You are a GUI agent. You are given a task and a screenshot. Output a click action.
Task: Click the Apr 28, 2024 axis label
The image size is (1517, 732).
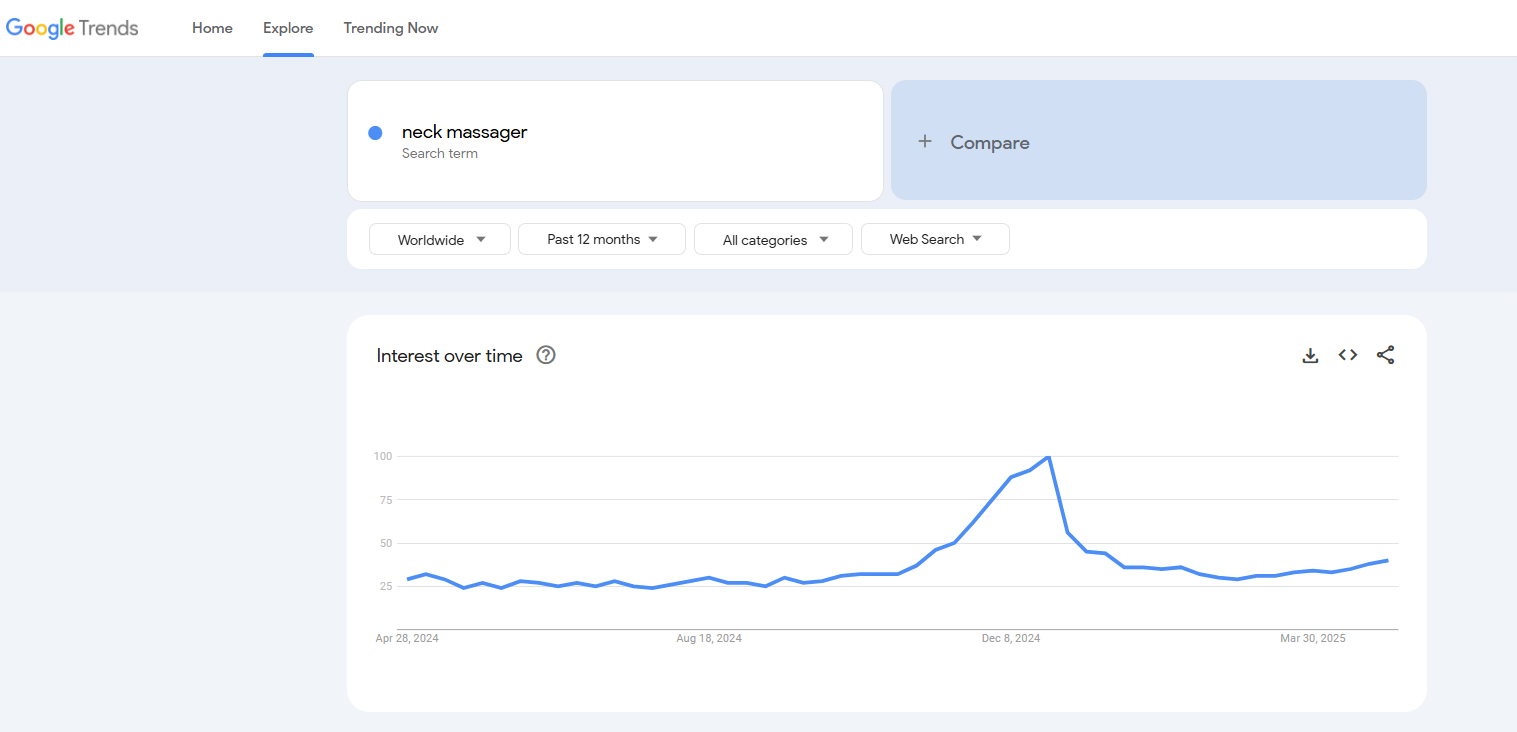[407, 638]
